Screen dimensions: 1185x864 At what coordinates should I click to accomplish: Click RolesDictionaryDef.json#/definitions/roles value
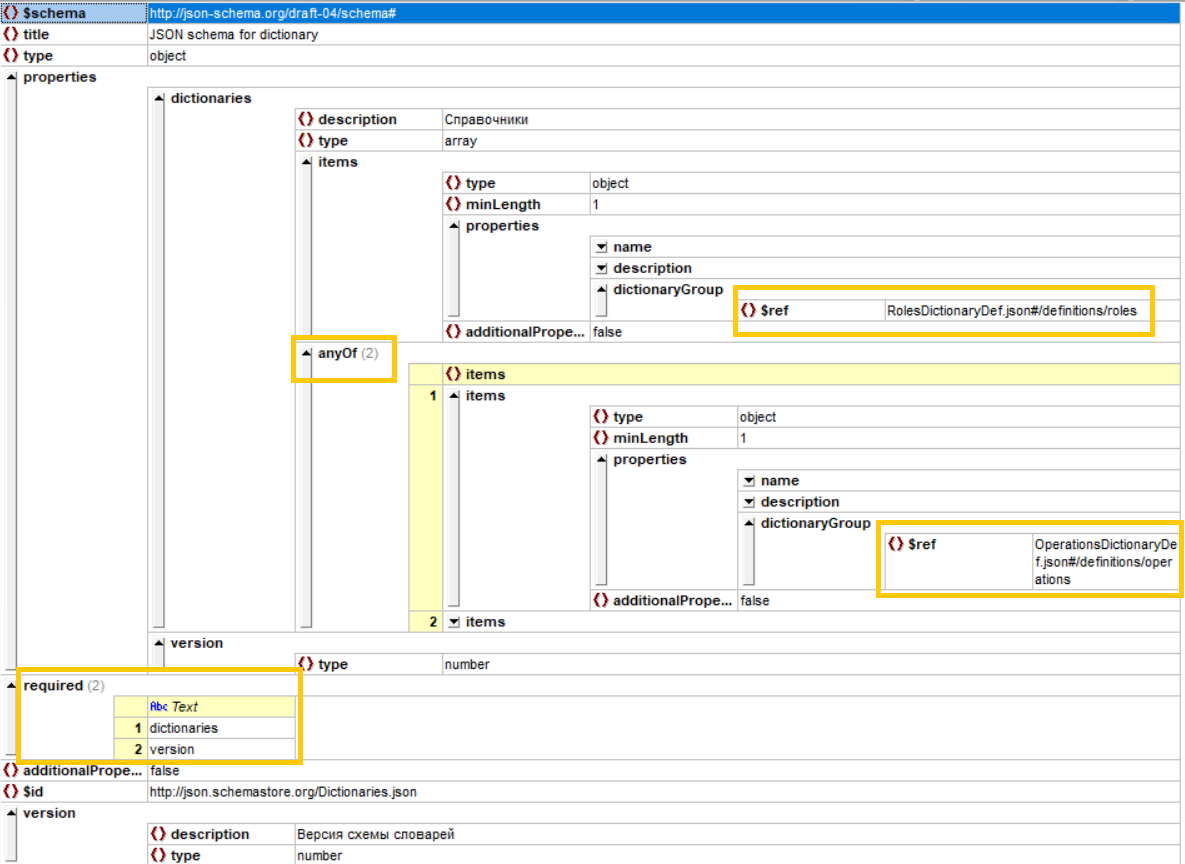click(1012, 310)
